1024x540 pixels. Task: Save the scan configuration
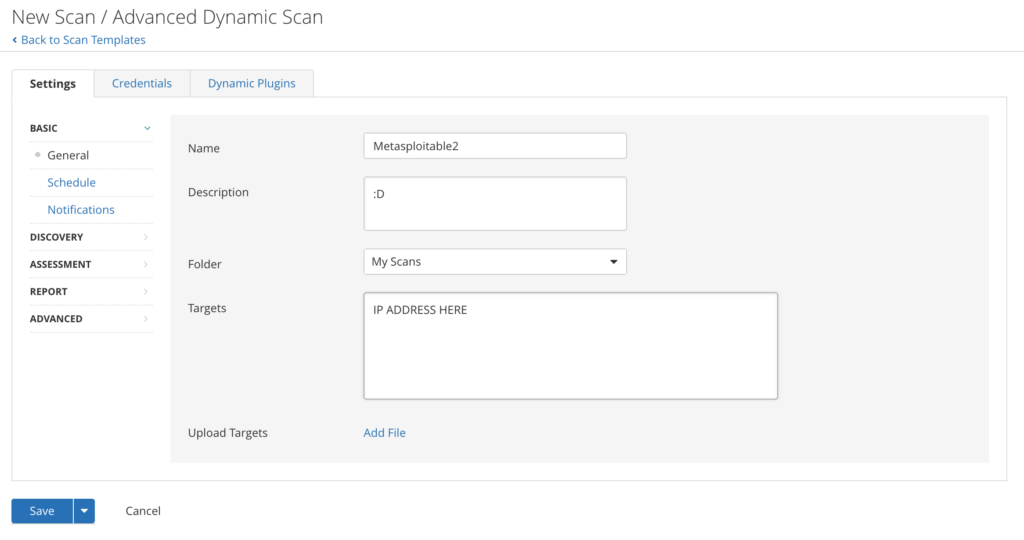[42, 511]
